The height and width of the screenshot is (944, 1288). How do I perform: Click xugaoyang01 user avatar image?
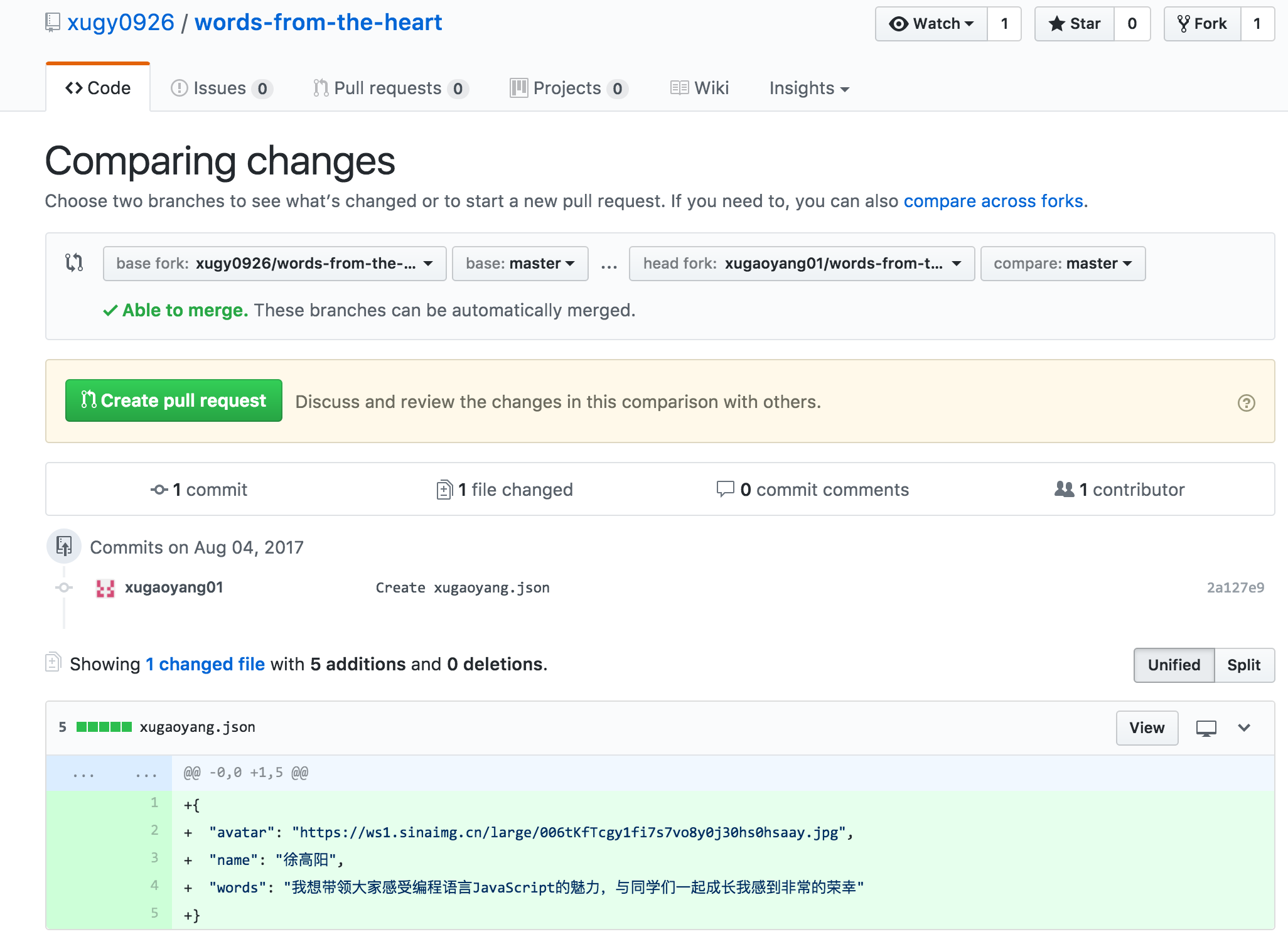[105, 588]
